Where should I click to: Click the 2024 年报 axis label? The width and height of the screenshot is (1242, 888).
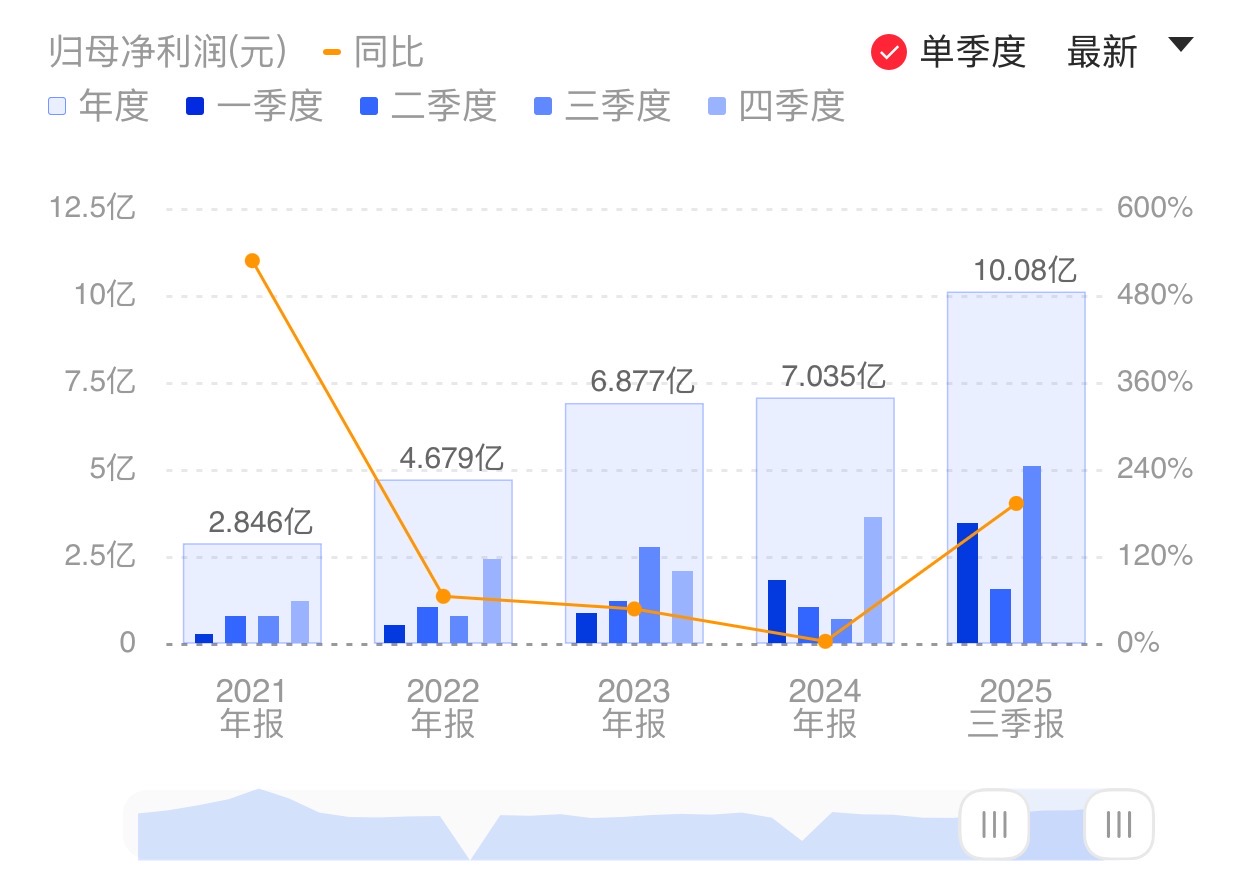tap(825, 707)
